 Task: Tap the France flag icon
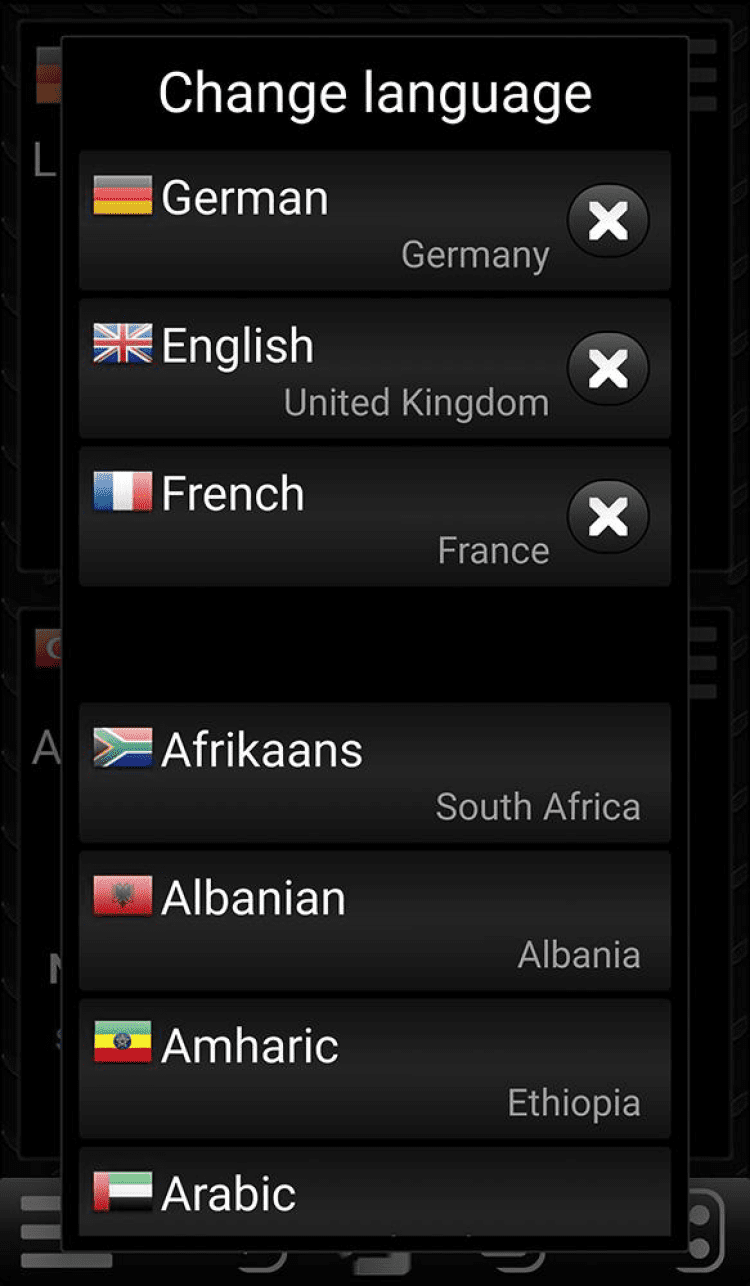(x=123, y=492)
